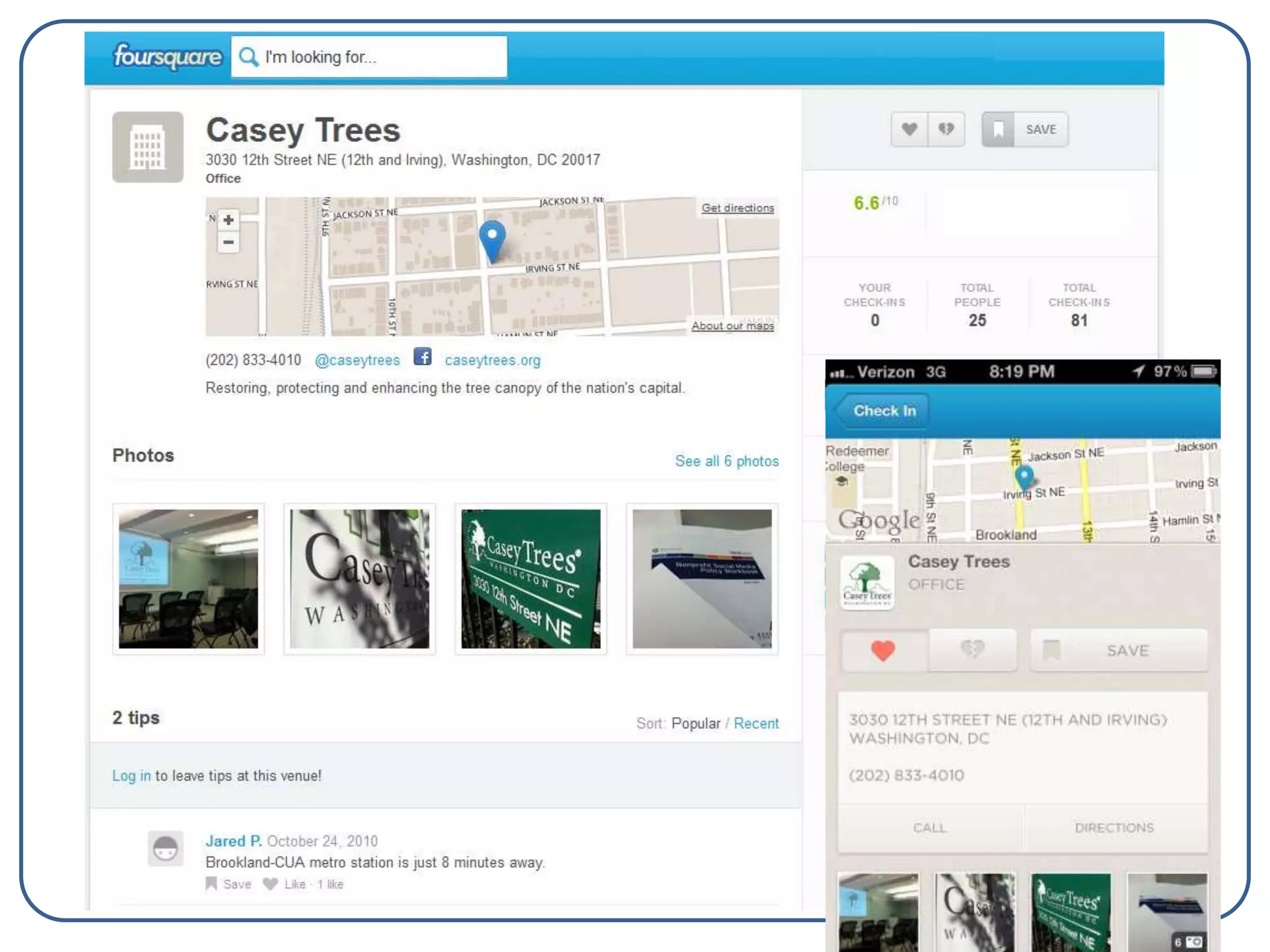Click the Get directions link
Screen dimensions: 1270x952
(x=737, y=208)
